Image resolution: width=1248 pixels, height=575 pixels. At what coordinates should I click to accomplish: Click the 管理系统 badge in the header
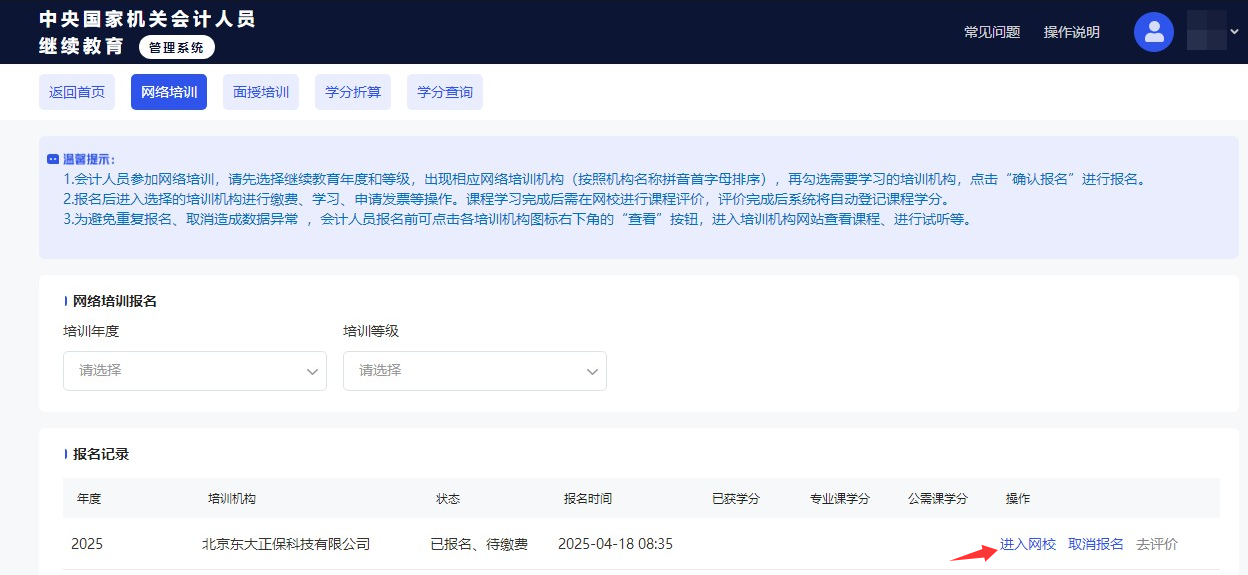coord(176,47)
